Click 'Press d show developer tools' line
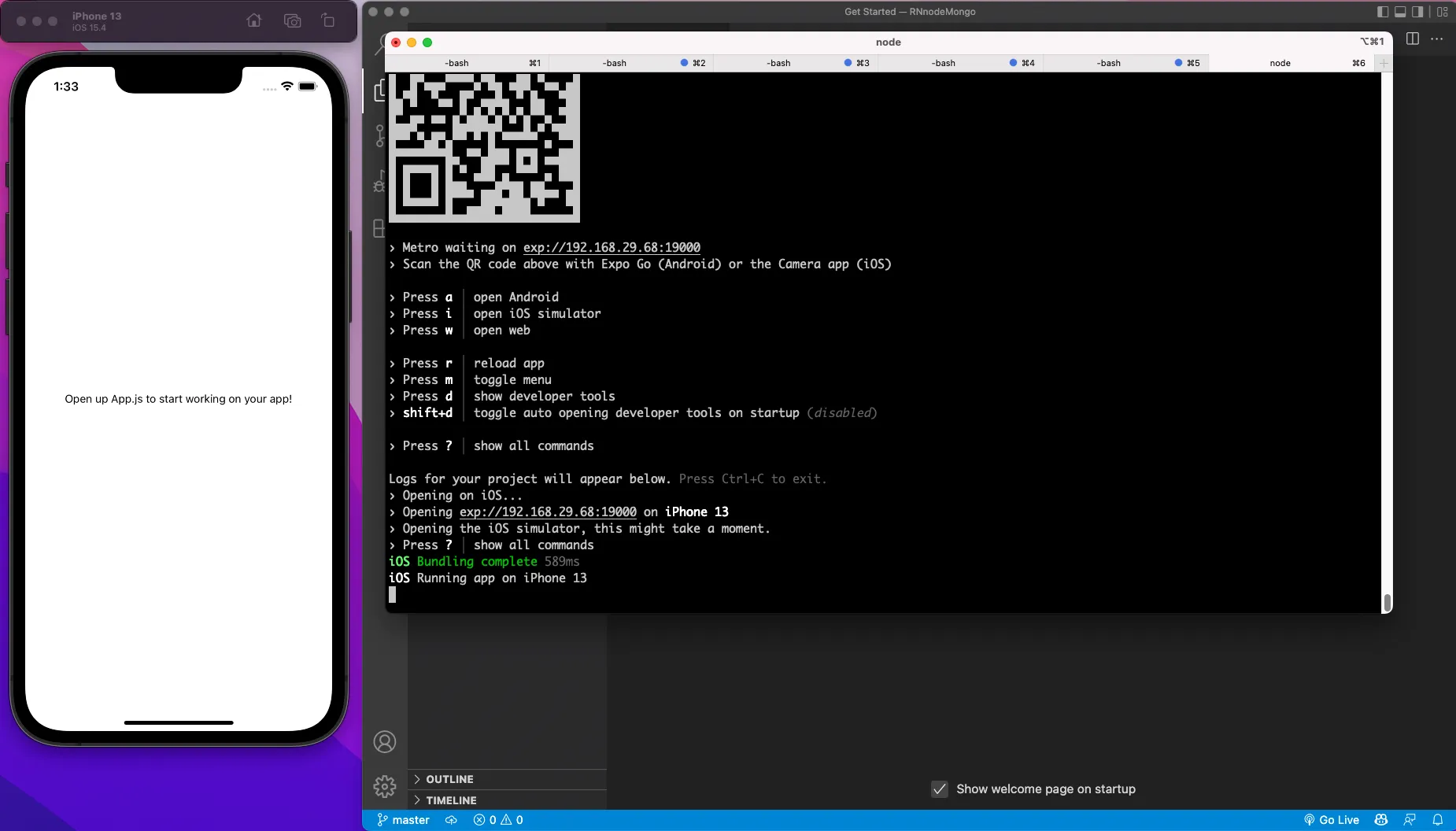The width and height of the screenshot is (1456, 831). tap(502, 396)
